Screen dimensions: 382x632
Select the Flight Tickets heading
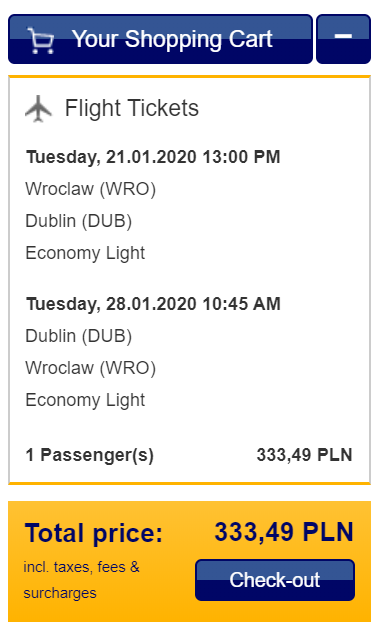tap(132, 108)
